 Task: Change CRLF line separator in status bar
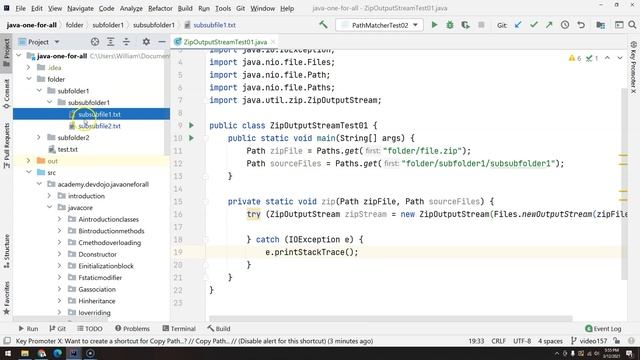click(x=498, y=341)
